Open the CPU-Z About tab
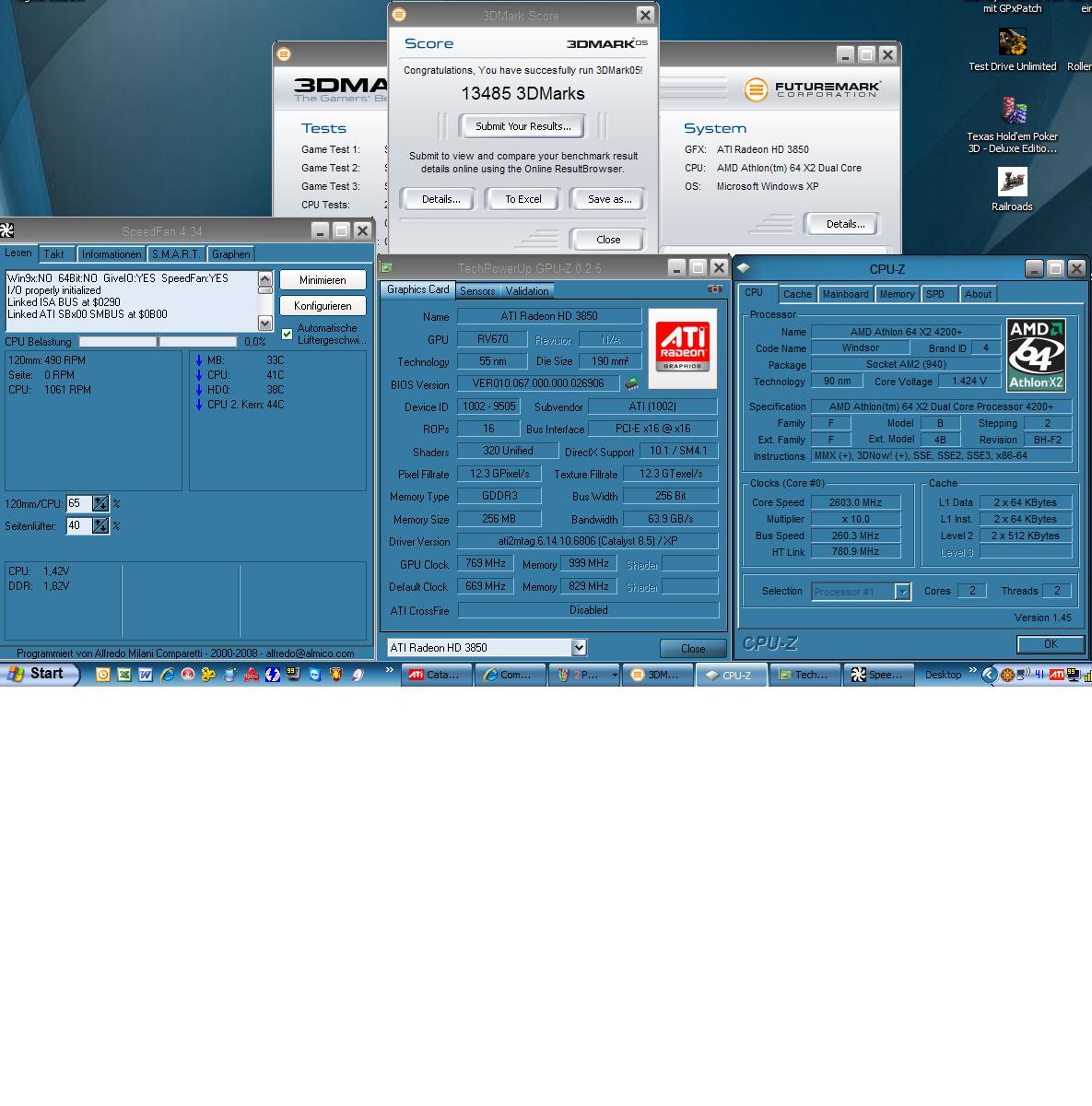 click(x=978, y=294)
